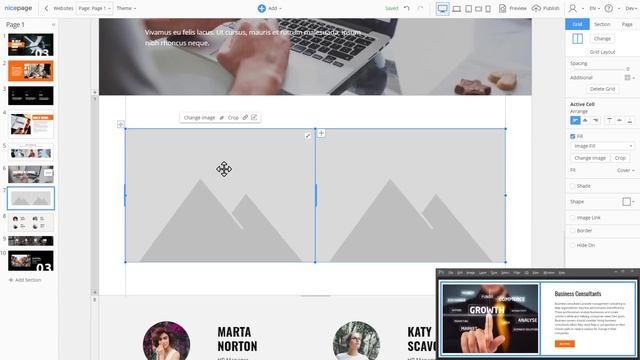Click the Websites breadcrumb
The height and width of the screenshot is (360, 640).
63,8
